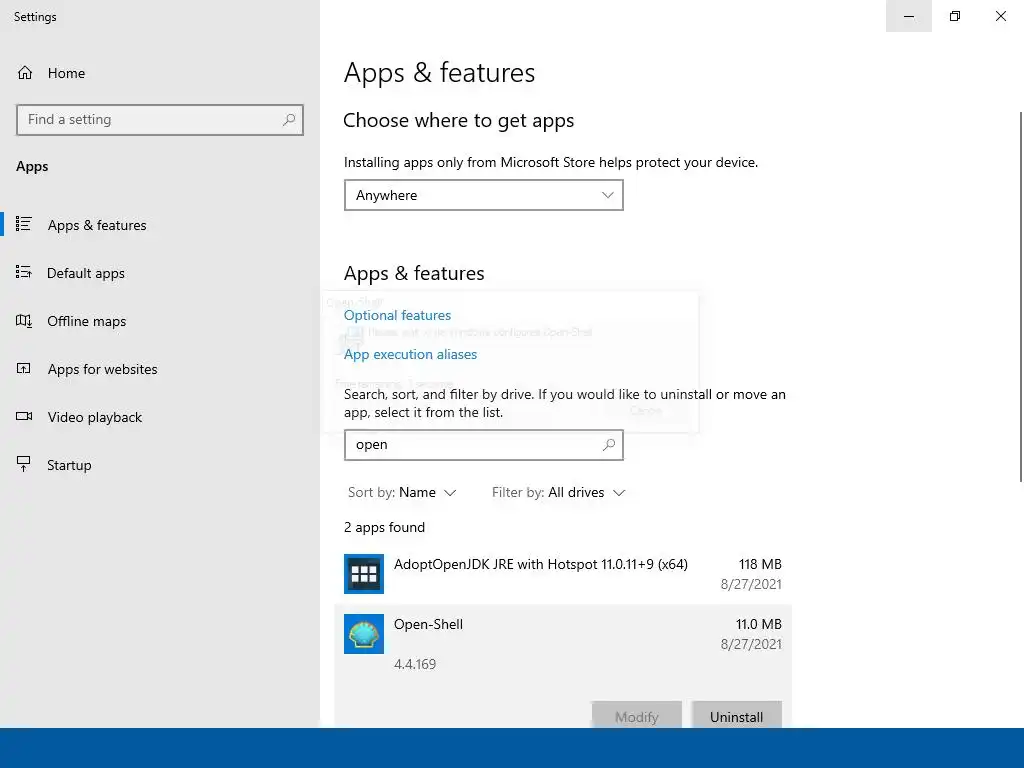The image size is (1024, 768).
Task: Click the Home icon in sidebar
Action: tap(25, 73)
